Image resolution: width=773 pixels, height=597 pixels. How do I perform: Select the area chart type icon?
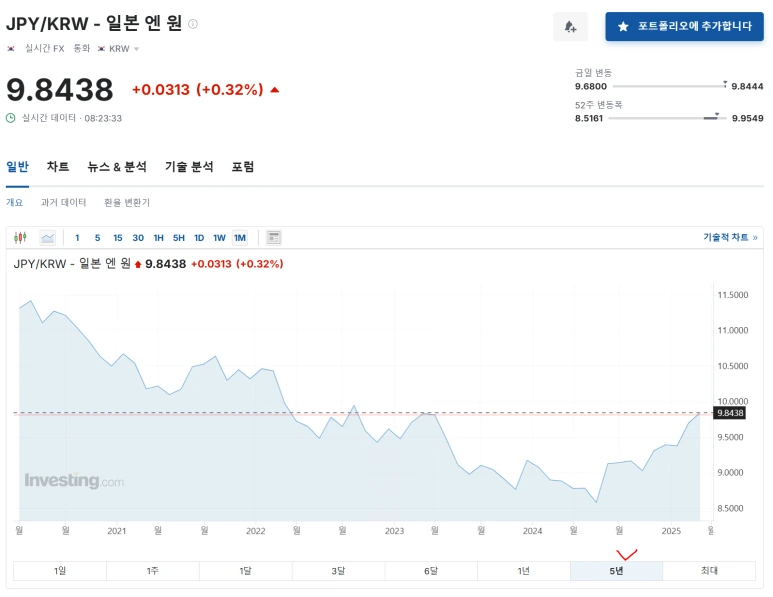coord(48,238)
